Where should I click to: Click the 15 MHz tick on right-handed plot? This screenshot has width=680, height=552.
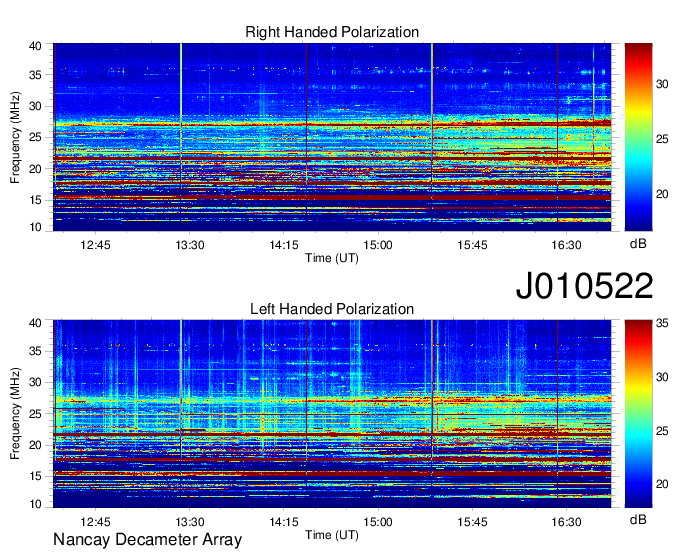click(35, 200)
